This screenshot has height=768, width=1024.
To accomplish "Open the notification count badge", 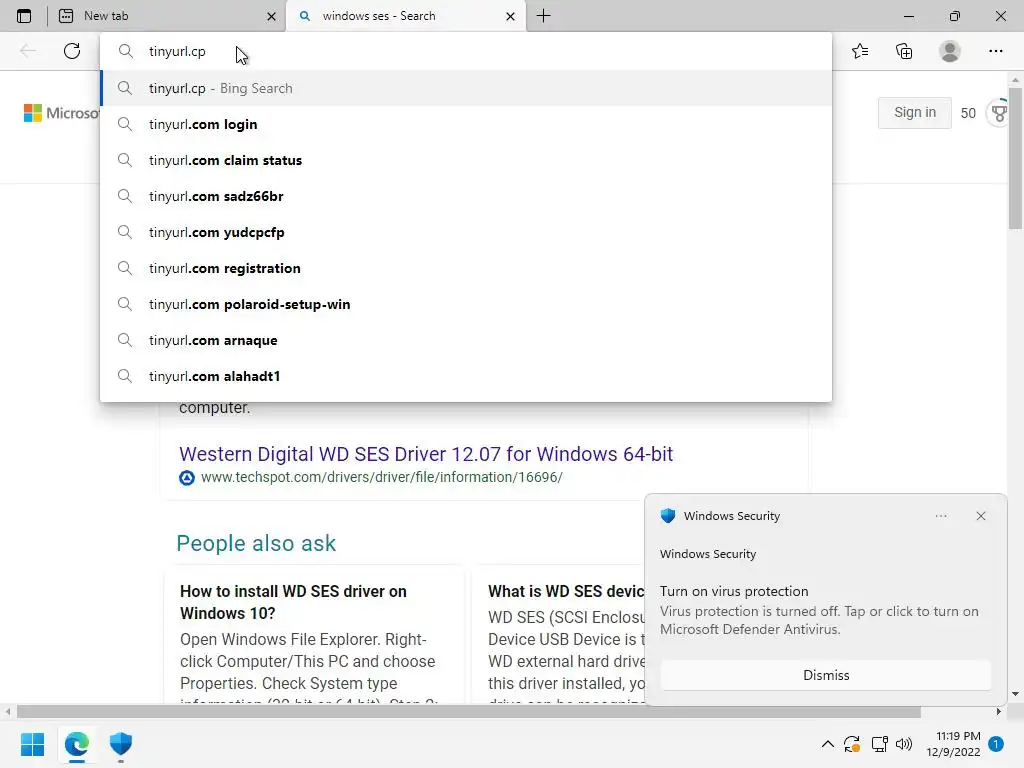I will [996, 744].
